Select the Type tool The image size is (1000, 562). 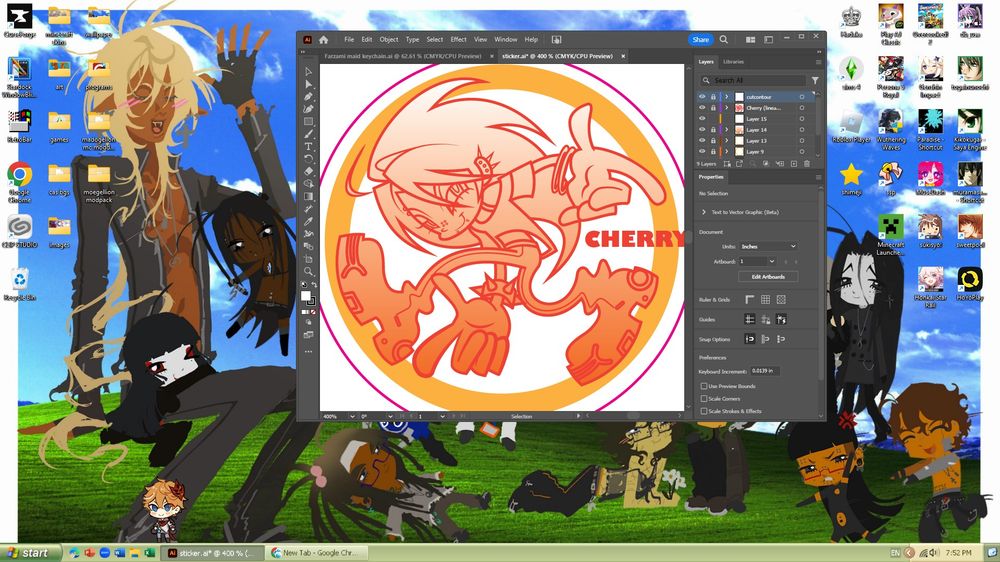pos(309,146)
